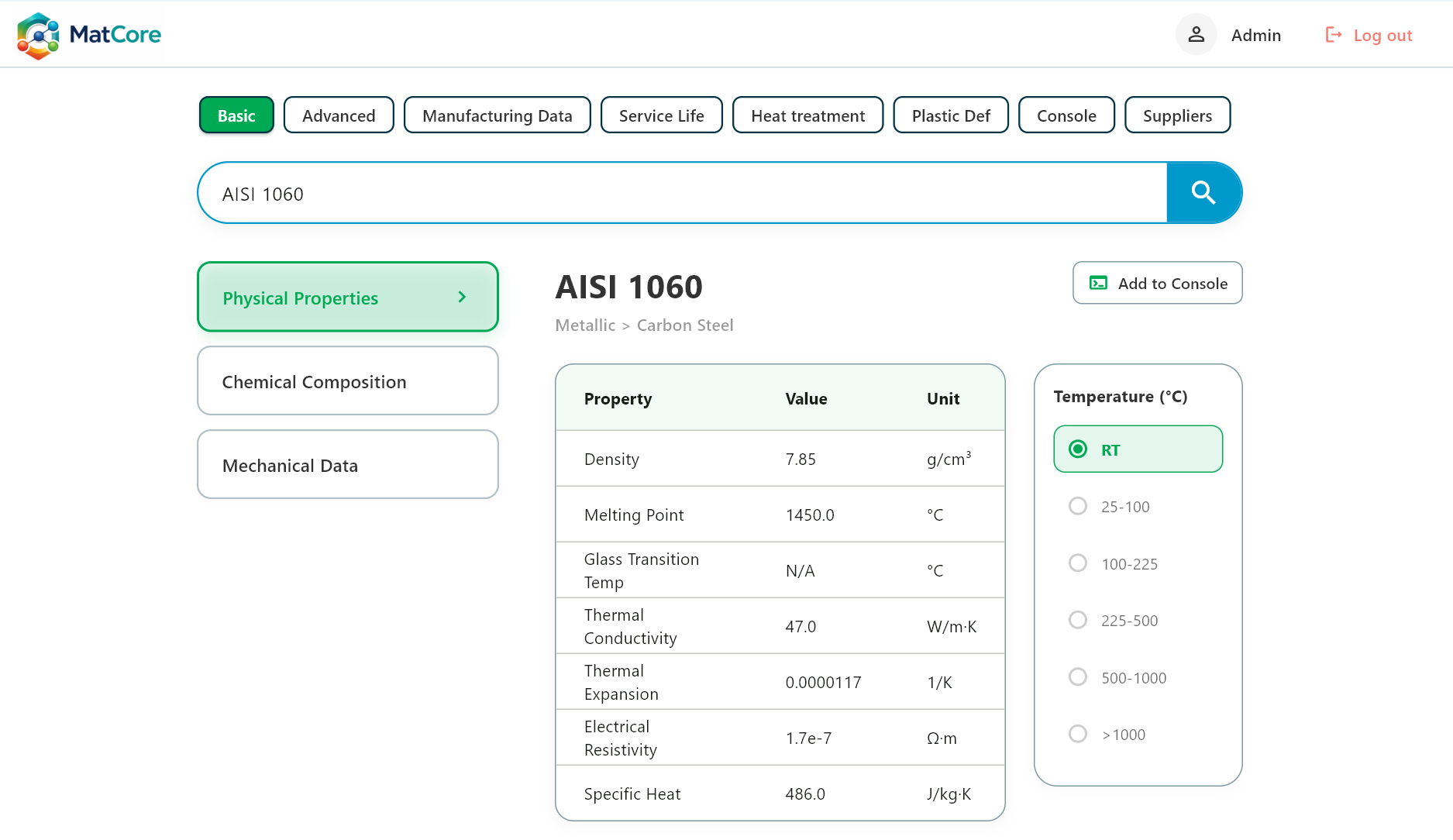This screenshot has height=840, width=1453.
Task: Open the Chemical Composition section
Action: 348,380
